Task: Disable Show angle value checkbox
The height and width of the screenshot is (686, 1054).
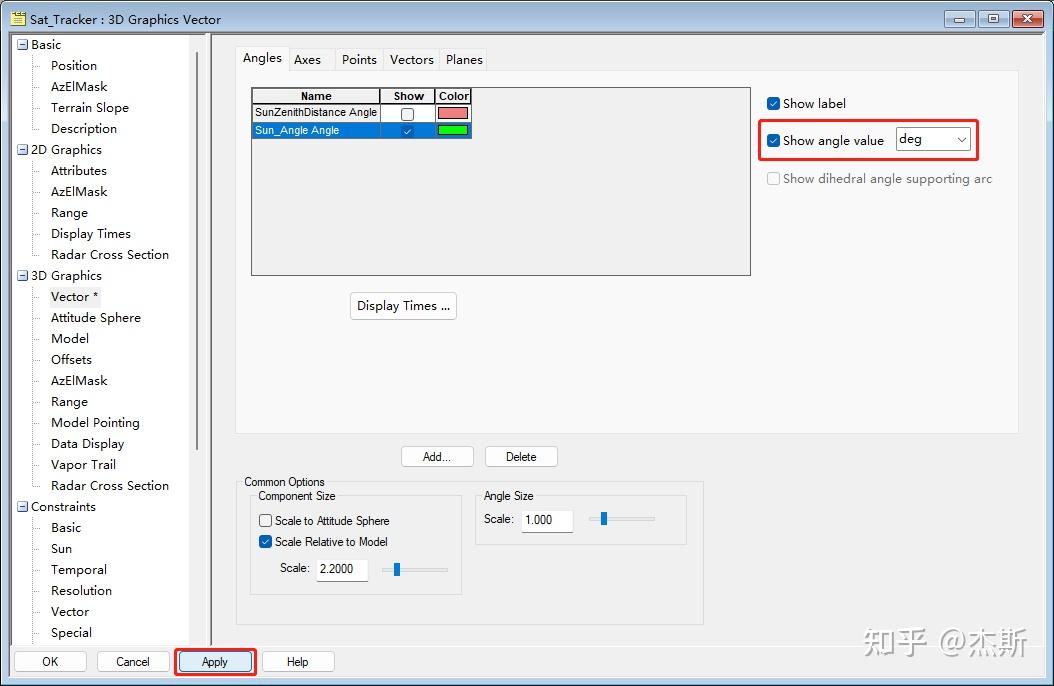Action: point(773,140)
